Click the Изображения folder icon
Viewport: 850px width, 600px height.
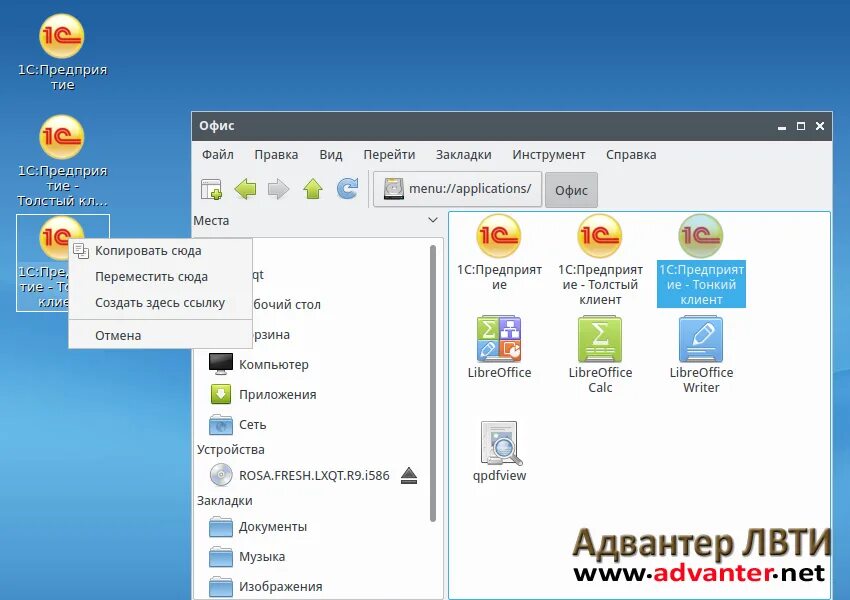pyautogui.click(x=221, y=586)
